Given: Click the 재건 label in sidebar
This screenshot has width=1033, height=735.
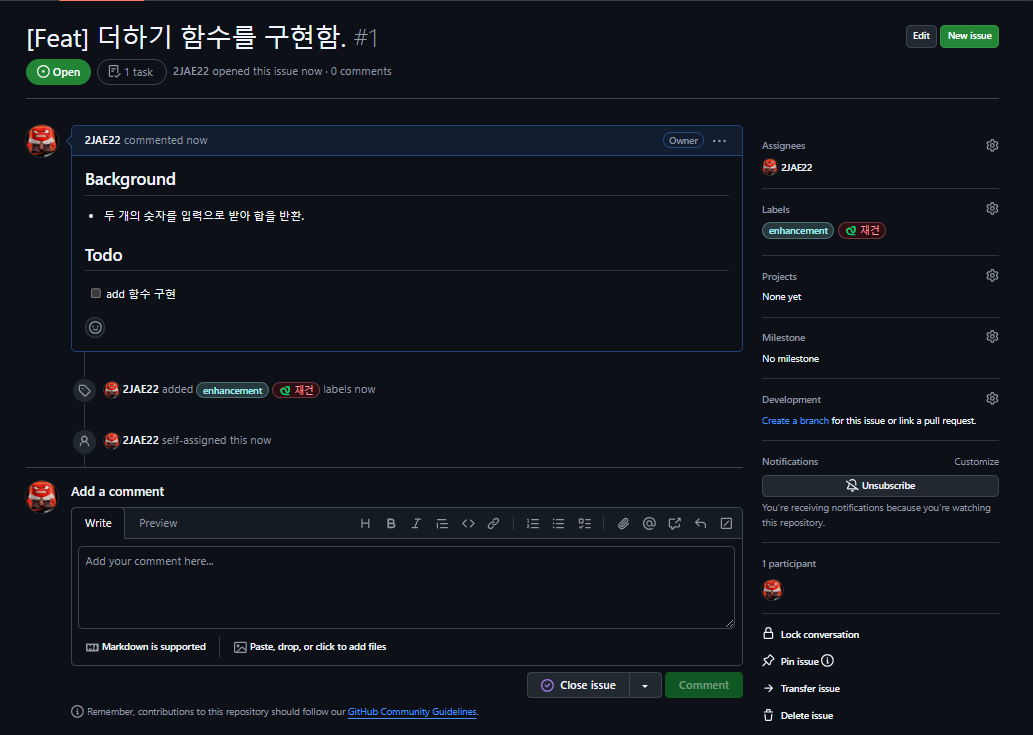Looking at the screenshot, I should [862, 231].
